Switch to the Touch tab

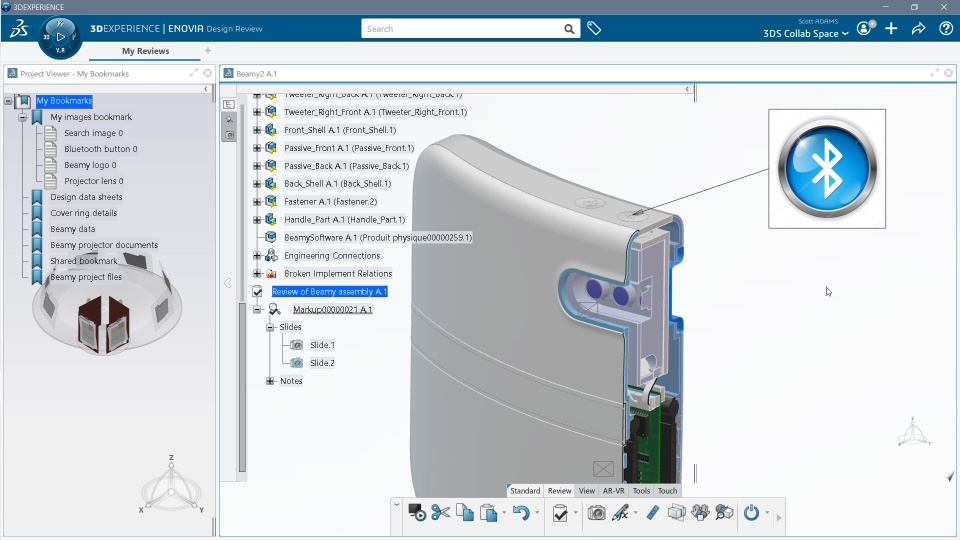(x=667, y=490)
